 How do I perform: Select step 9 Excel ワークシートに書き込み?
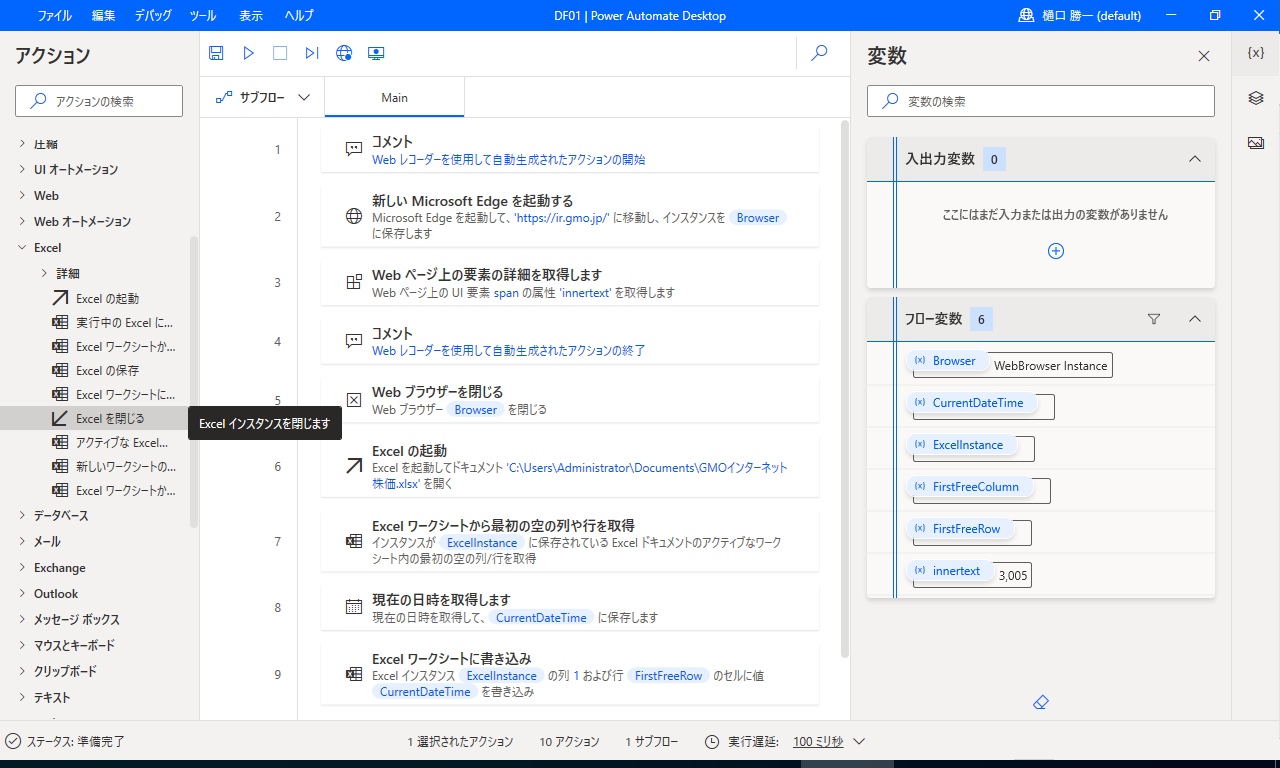click(x=570, y=674)
